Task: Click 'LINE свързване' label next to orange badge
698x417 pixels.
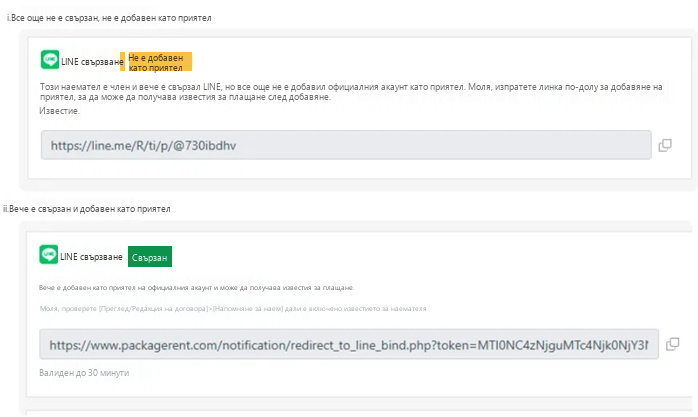Action: point(92,62)
